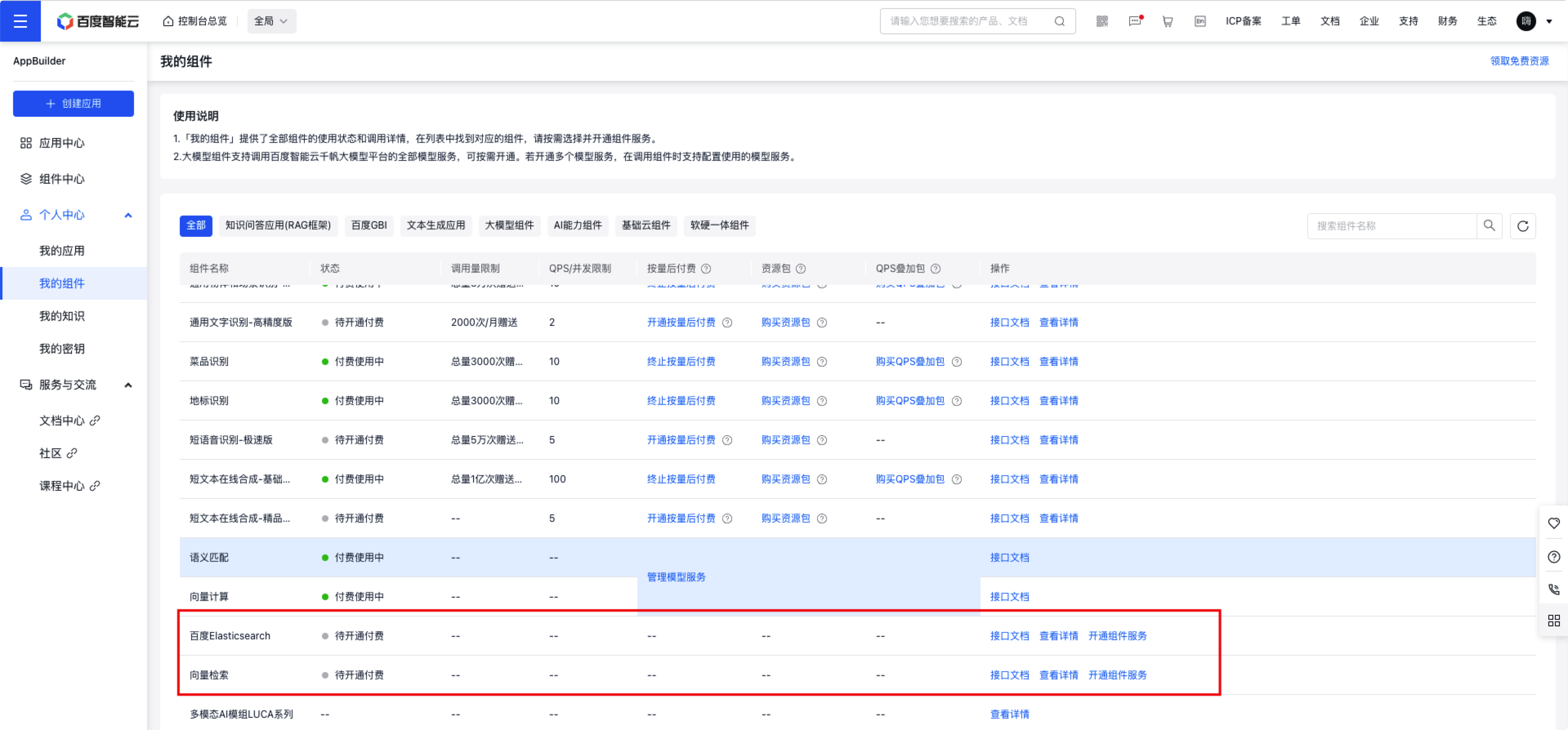Open the 全局 region dropdown
Viewport: 1568px width, 730px height.
[x=271, y=21]
